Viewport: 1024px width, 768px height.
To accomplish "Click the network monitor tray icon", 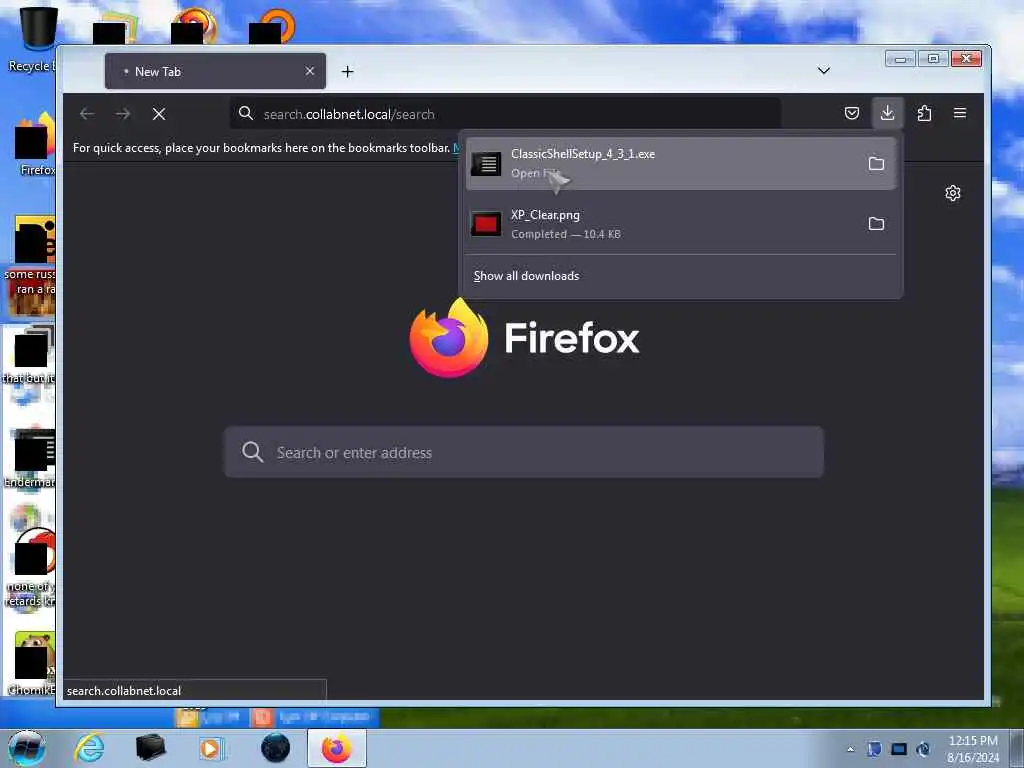I will tap(899, 749).
